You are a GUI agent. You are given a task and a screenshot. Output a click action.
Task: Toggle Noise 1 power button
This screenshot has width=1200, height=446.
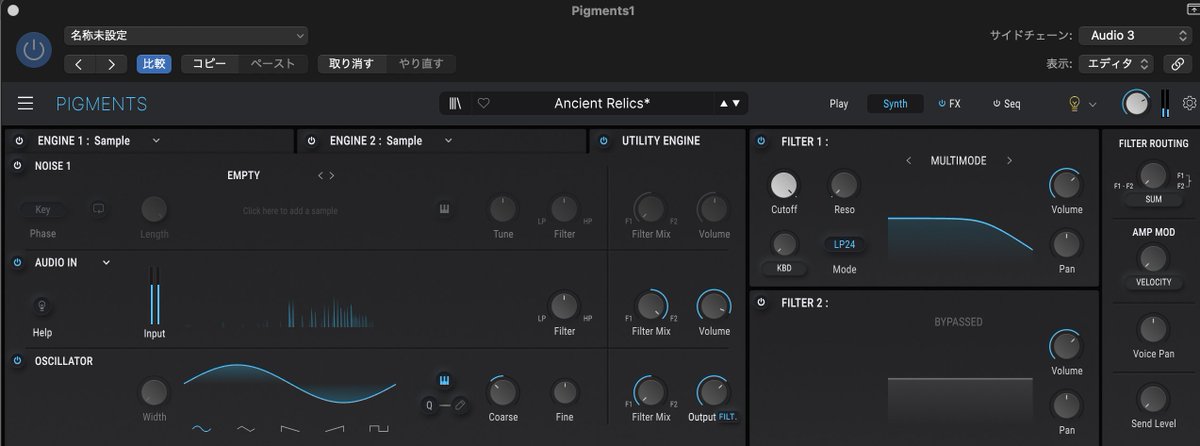(17, 166)
